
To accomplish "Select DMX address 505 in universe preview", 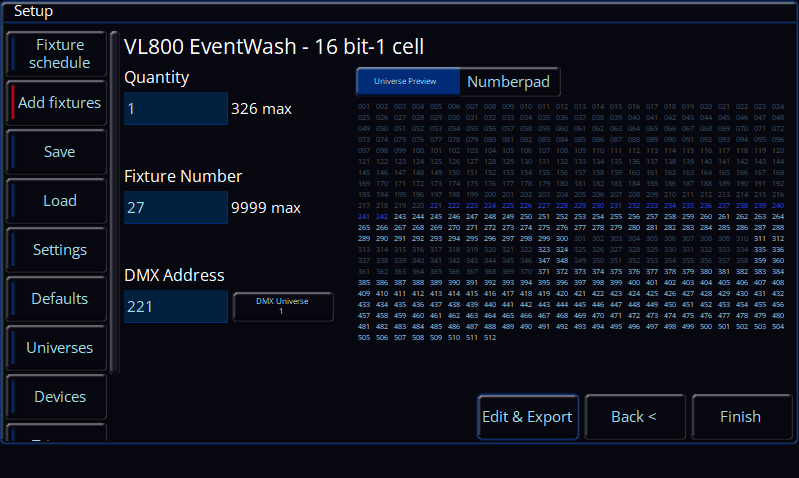I will (x=364, y=337).
